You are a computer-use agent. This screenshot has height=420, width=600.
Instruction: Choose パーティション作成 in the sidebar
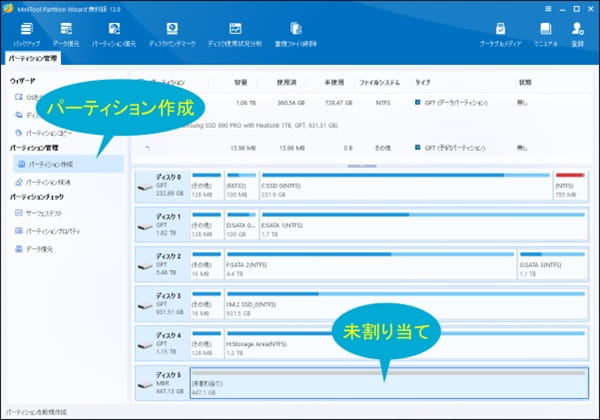point(68,164)
